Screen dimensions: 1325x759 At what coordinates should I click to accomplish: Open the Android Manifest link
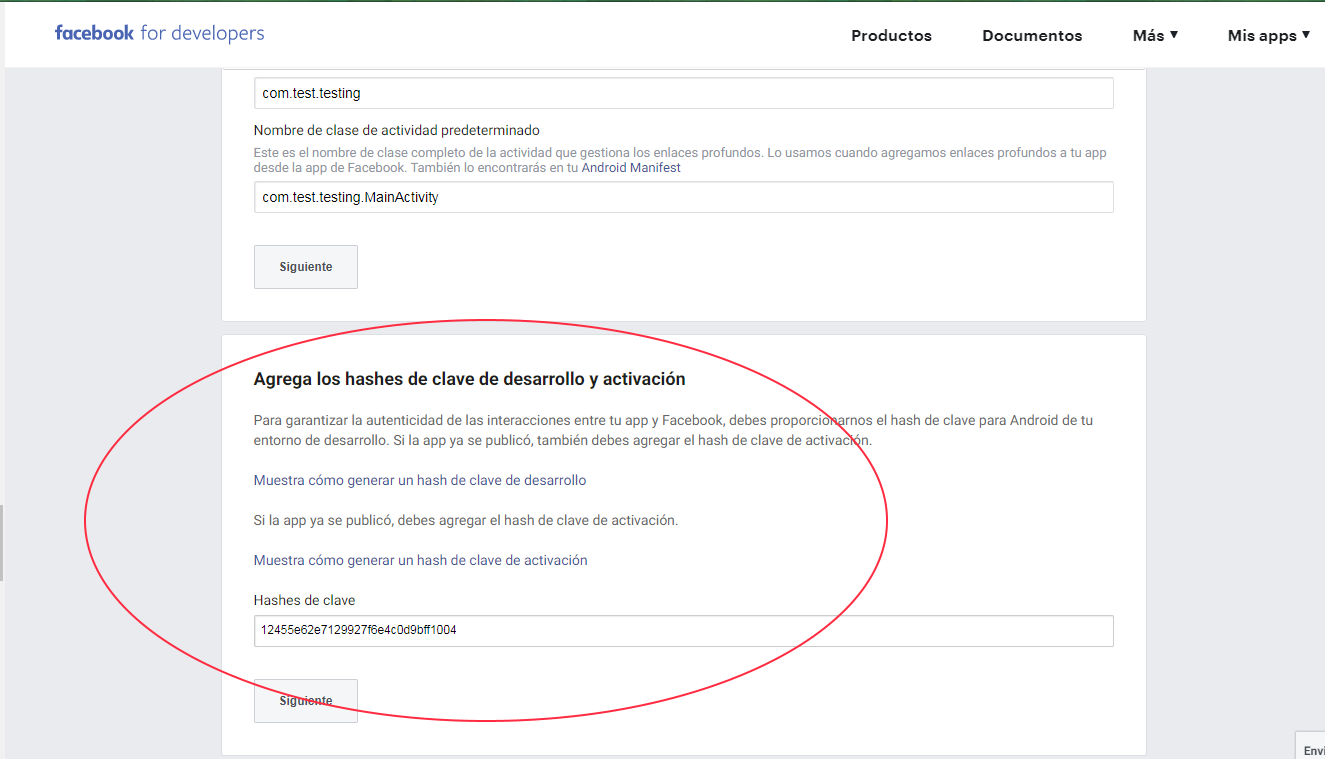631,168
